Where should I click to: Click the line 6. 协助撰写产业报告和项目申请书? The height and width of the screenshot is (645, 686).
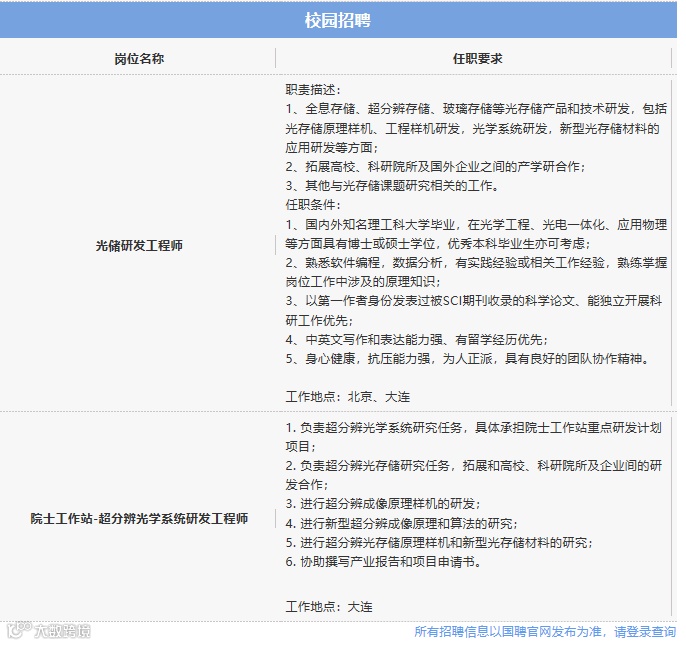tap(384, 561)
